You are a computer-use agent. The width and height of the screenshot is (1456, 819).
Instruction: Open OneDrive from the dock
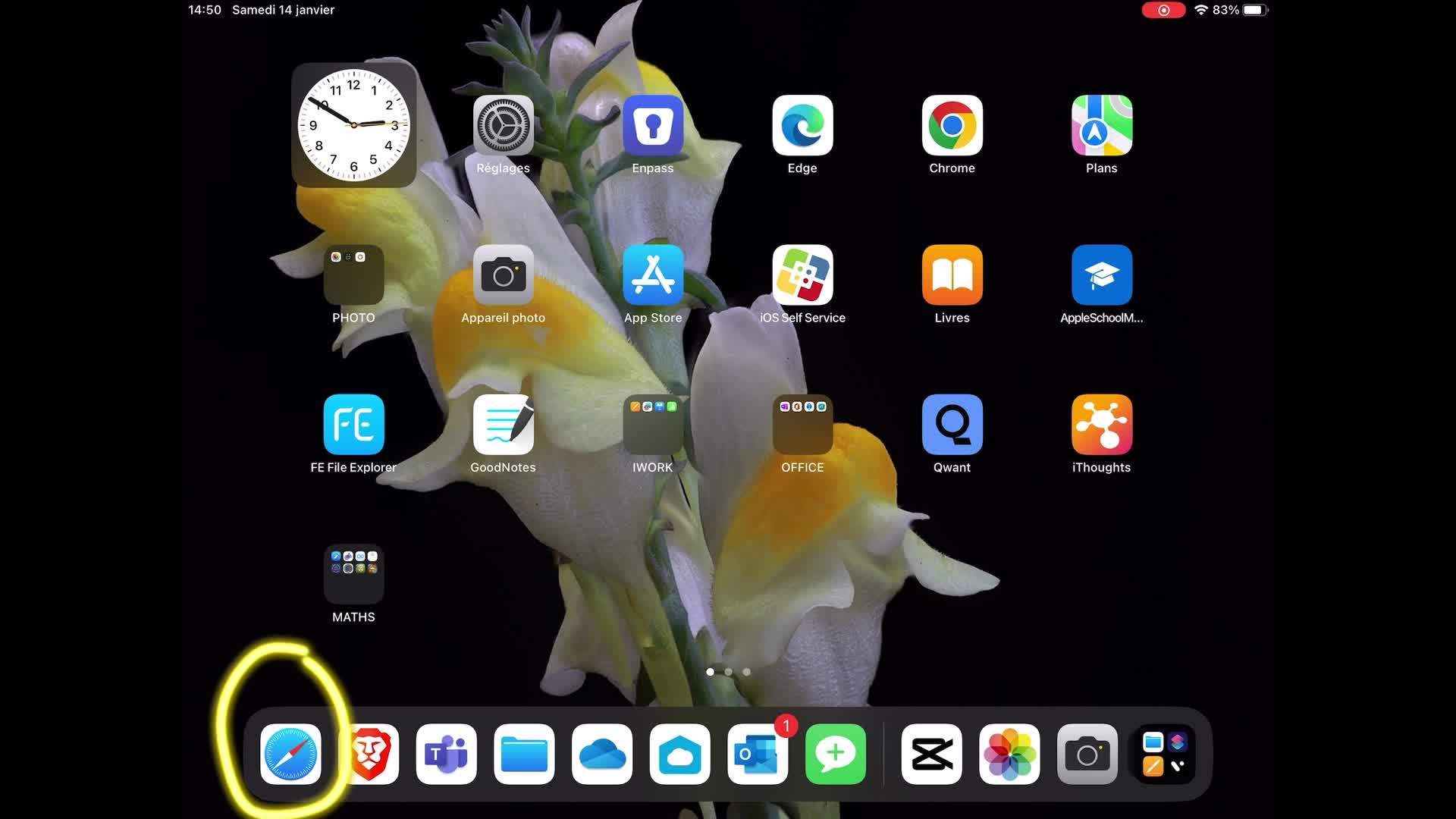pyautogui.click(x=602, y=754)
